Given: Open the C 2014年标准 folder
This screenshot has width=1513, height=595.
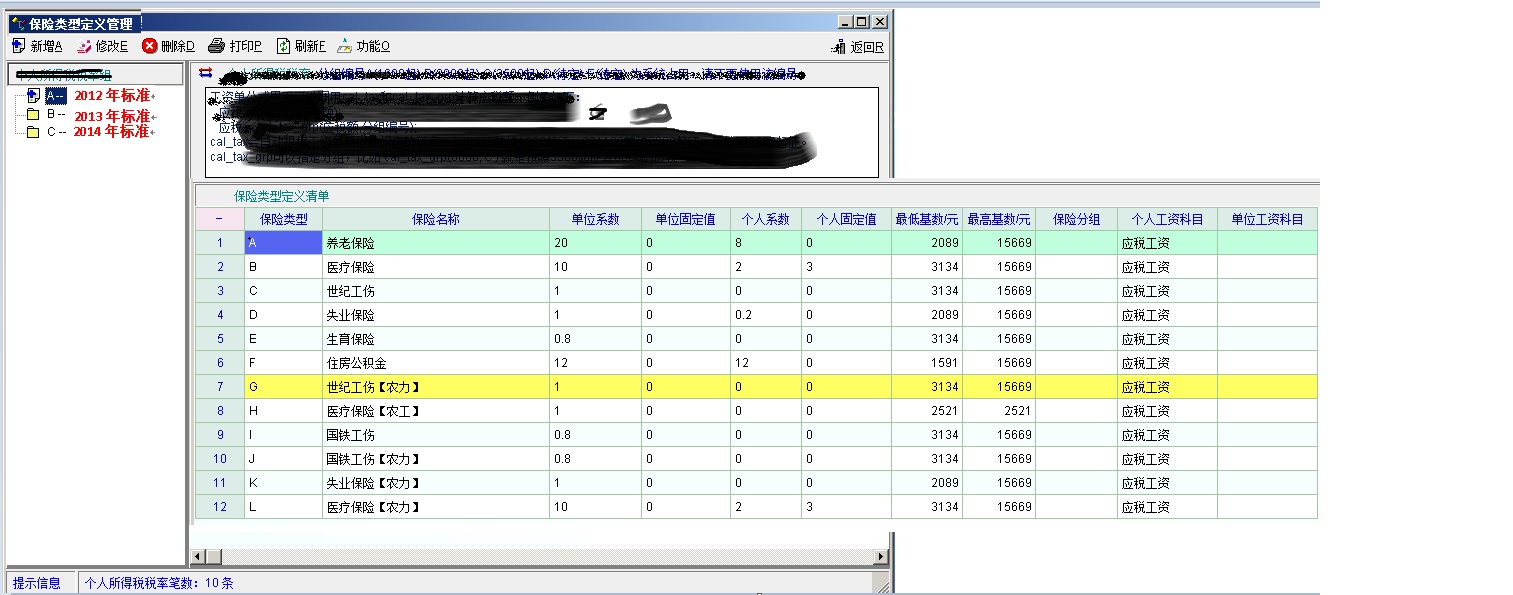Looking at the screenshot, I should pyautogui.click(x=33, y=132).
